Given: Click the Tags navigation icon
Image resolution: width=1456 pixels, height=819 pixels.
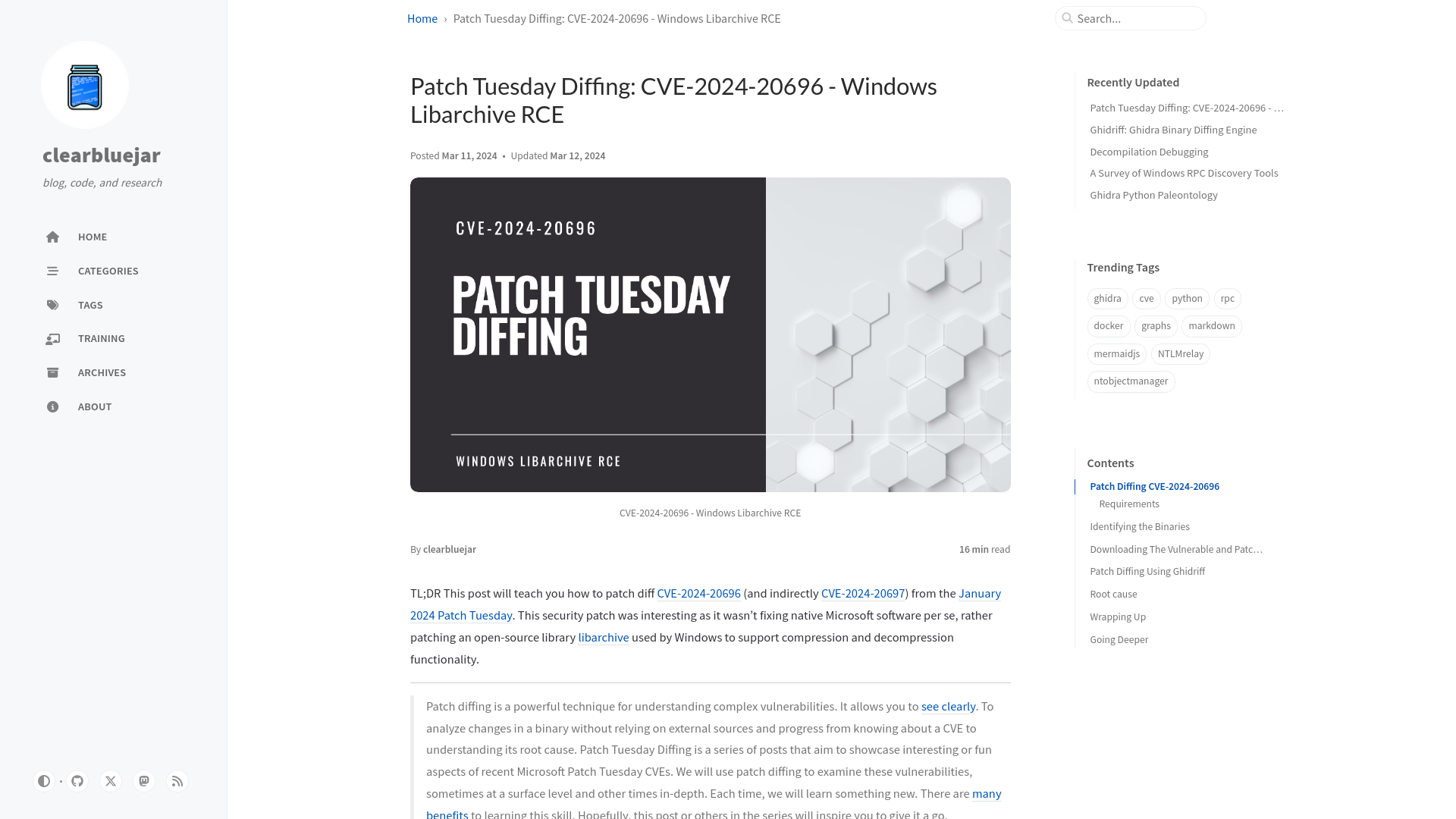Looking at the screenshot, I should tap(52, 304).
